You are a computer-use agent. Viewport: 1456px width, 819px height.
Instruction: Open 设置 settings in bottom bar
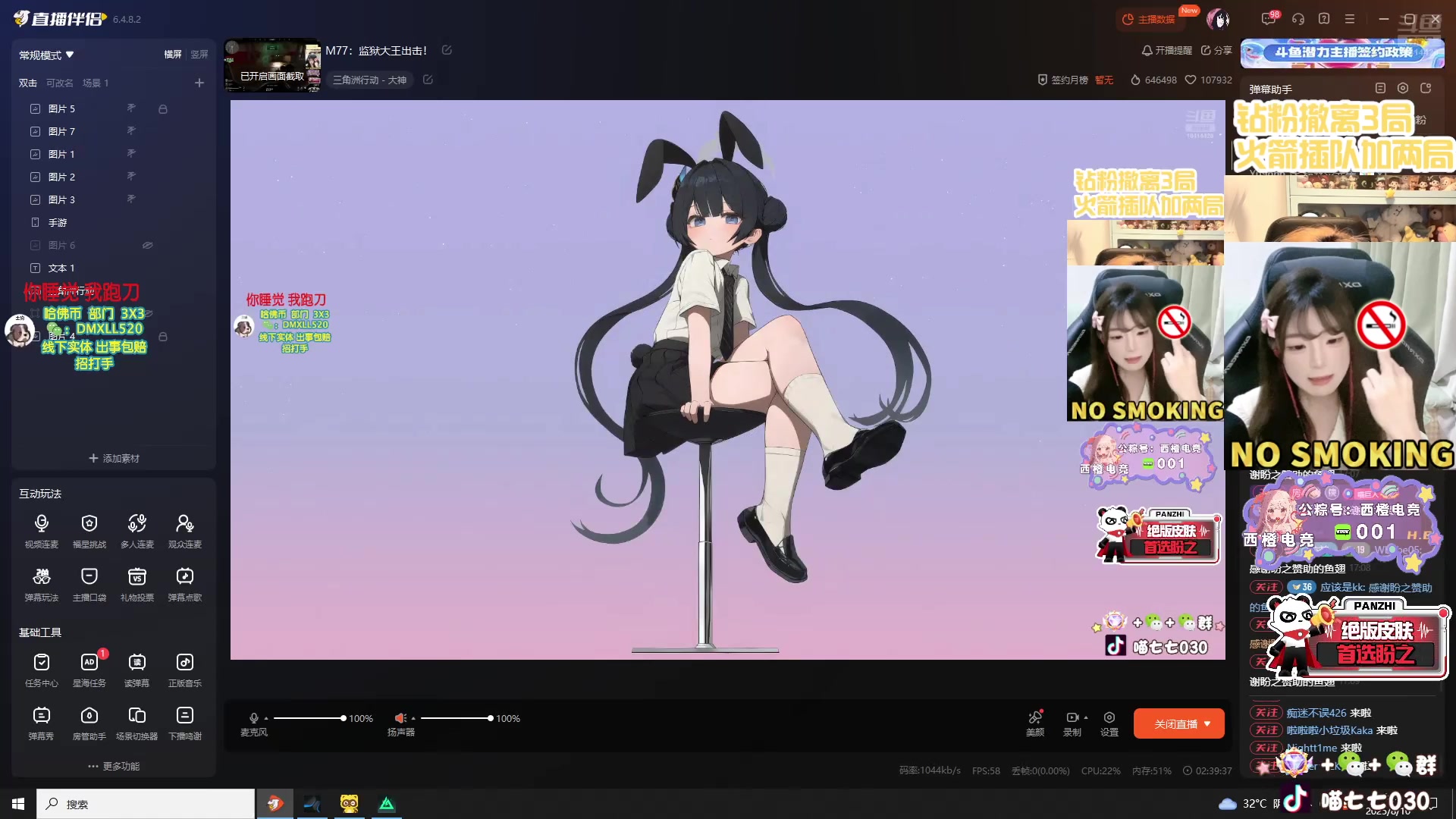(1109, 723)
